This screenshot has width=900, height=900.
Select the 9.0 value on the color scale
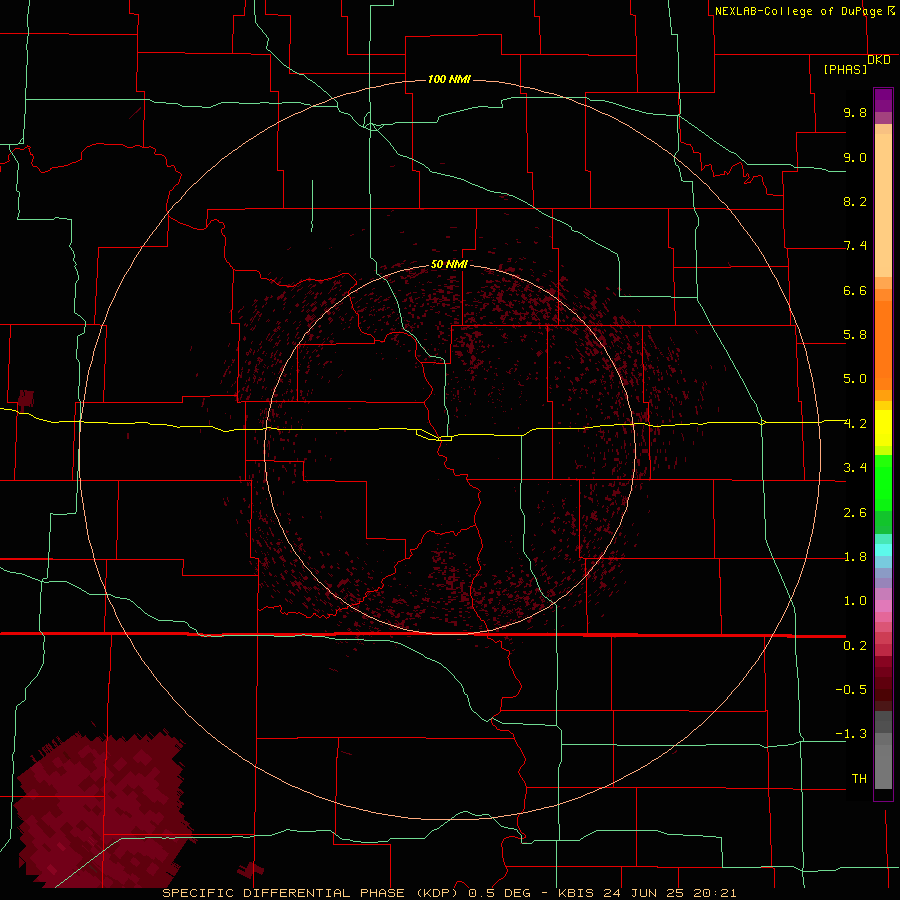[x=855, y=157]
